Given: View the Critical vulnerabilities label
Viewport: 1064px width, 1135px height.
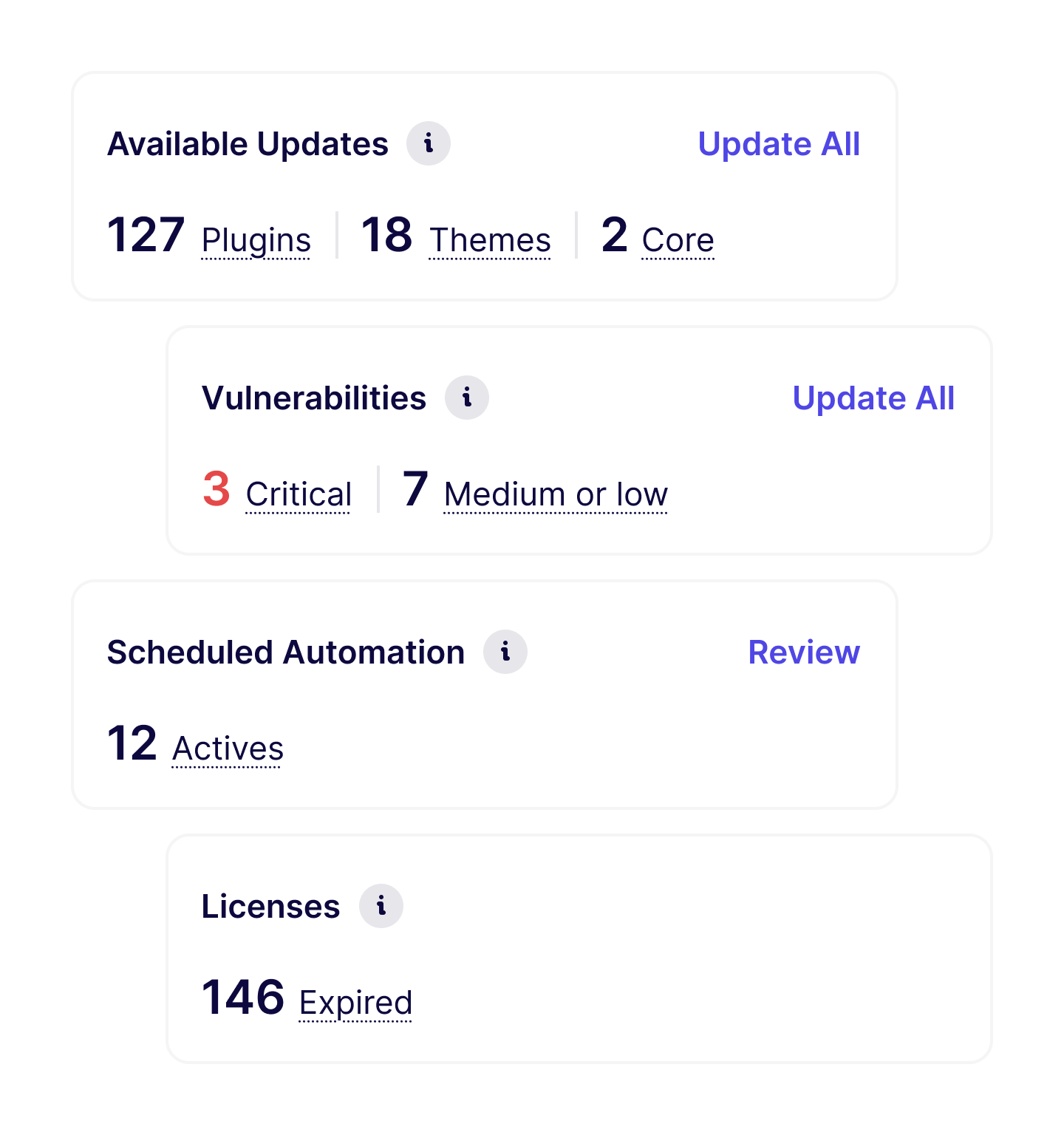Looking at the screenshot, I should tap(299, 495).
